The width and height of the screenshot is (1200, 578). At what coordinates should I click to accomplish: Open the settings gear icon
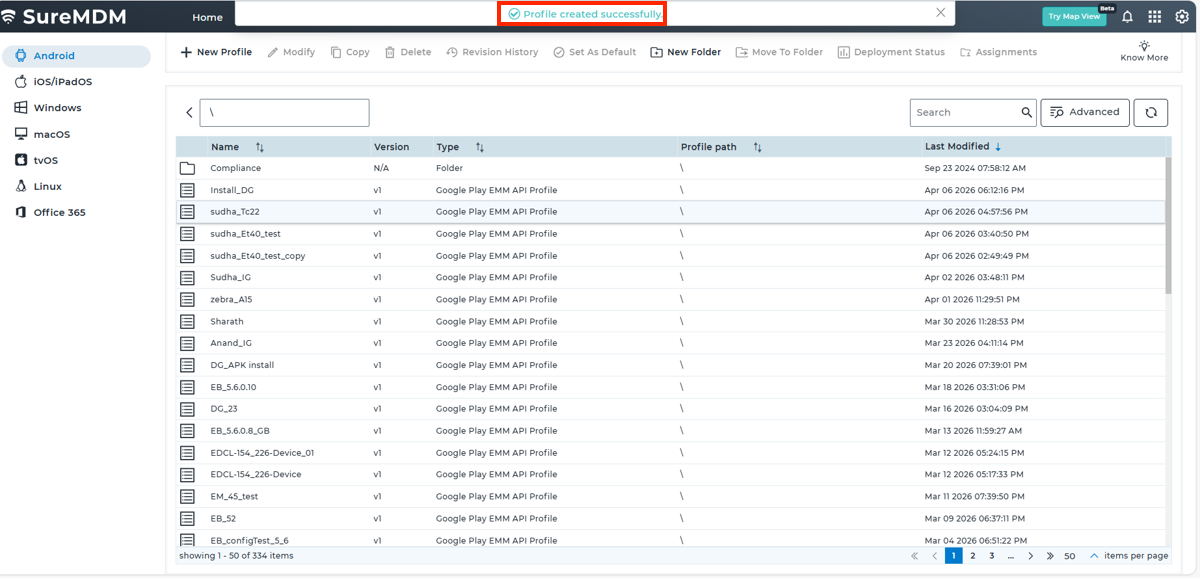tap(1182, 17)
